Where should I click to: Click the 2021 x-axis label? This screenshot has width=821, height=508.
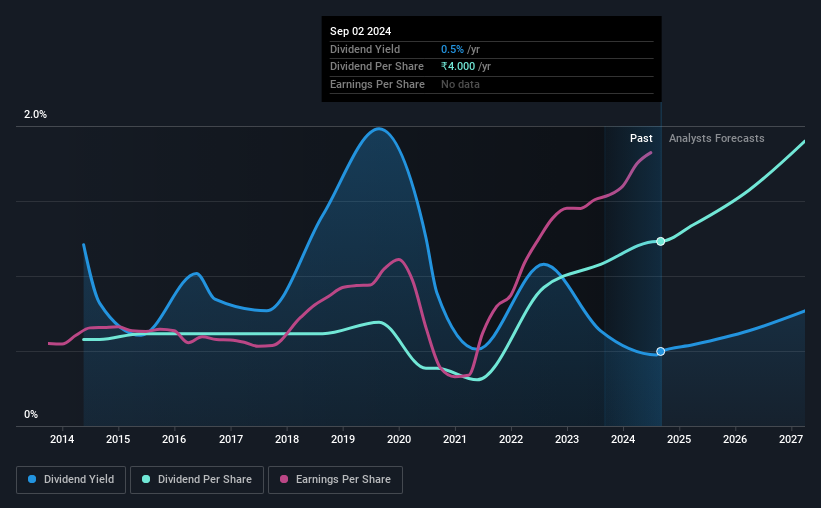click(454, 439)
